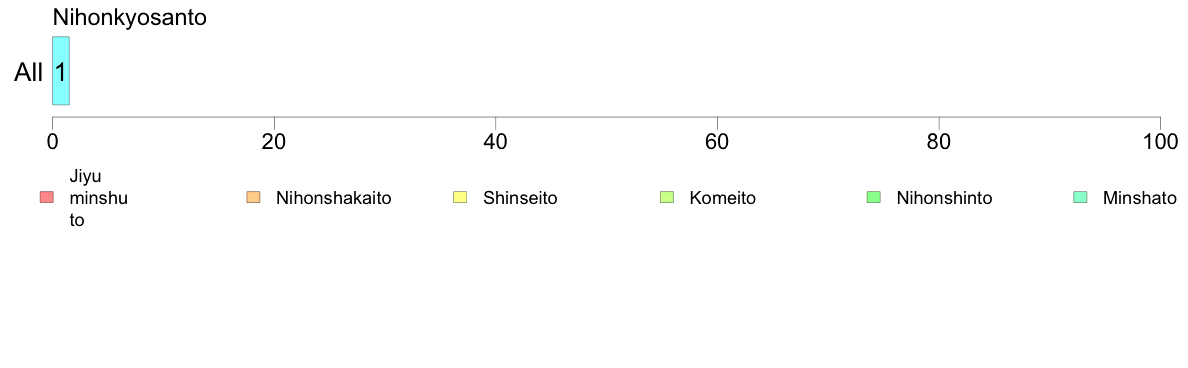
Task: Click the axis tick label 100
Action: [1159, 141]
